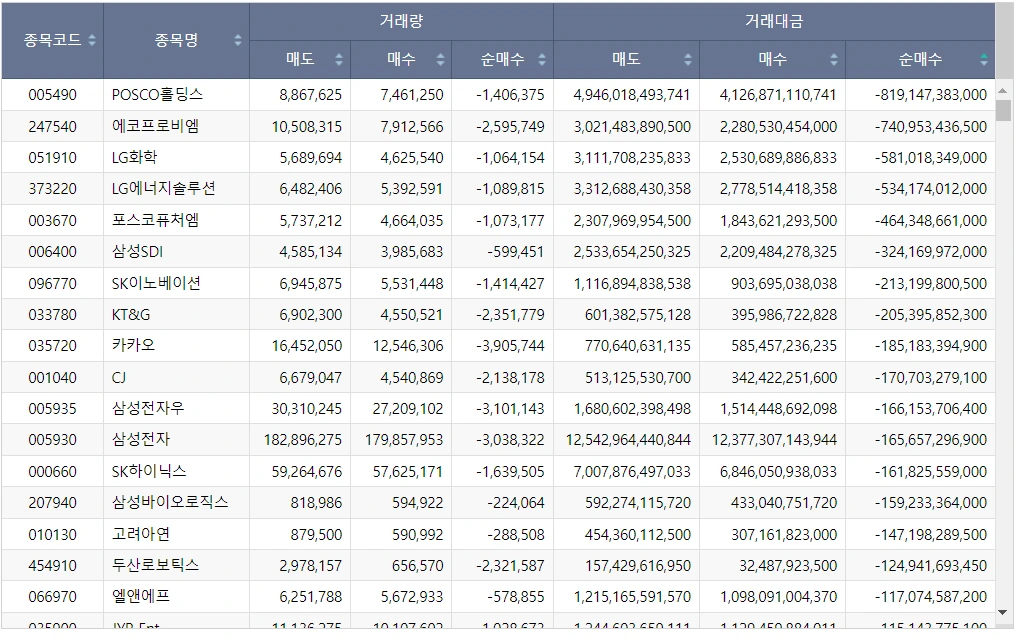Click net volume -3,905,744
The height and width of the screenshot is (637, 1016).
point(510,345)
